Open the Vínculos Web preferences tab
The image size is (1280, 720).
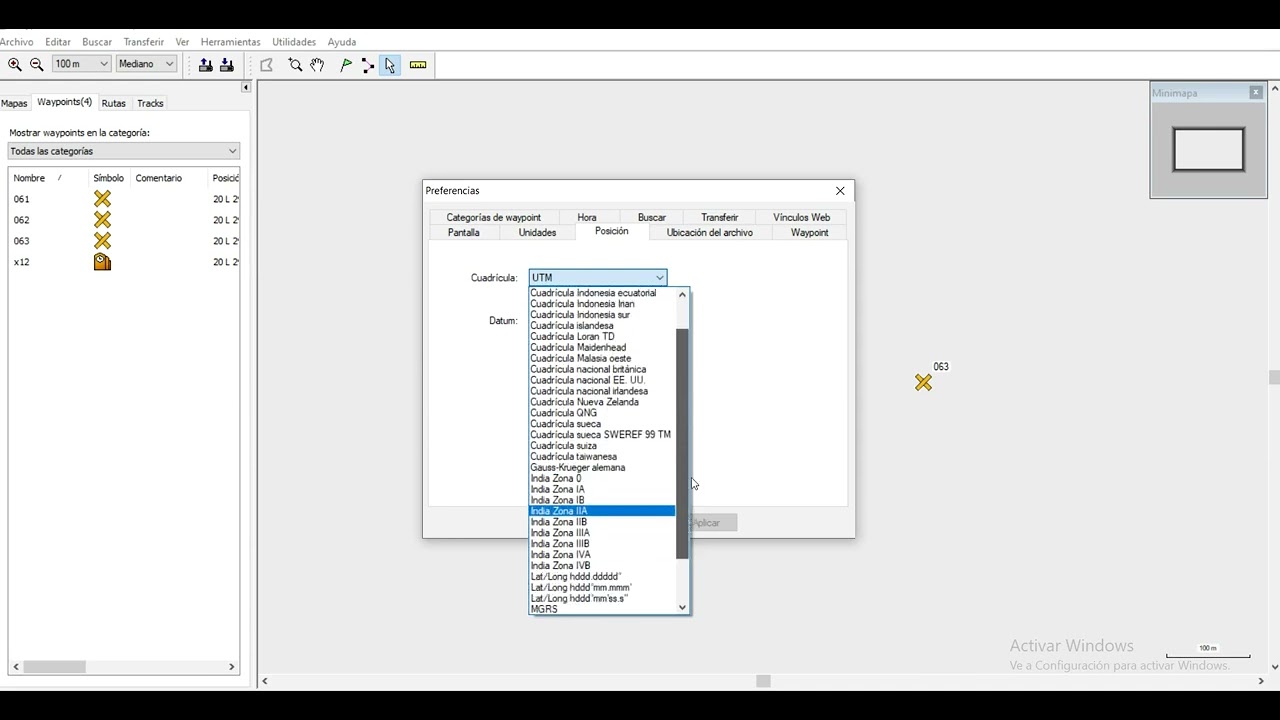[801, 217]
